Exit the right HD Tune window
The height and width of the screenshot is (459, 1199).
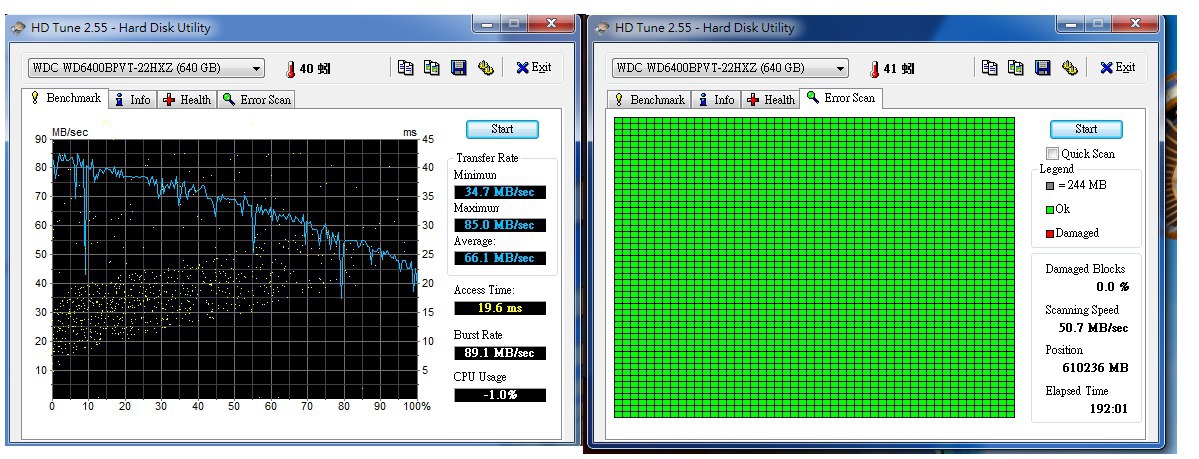[1118, 67]
